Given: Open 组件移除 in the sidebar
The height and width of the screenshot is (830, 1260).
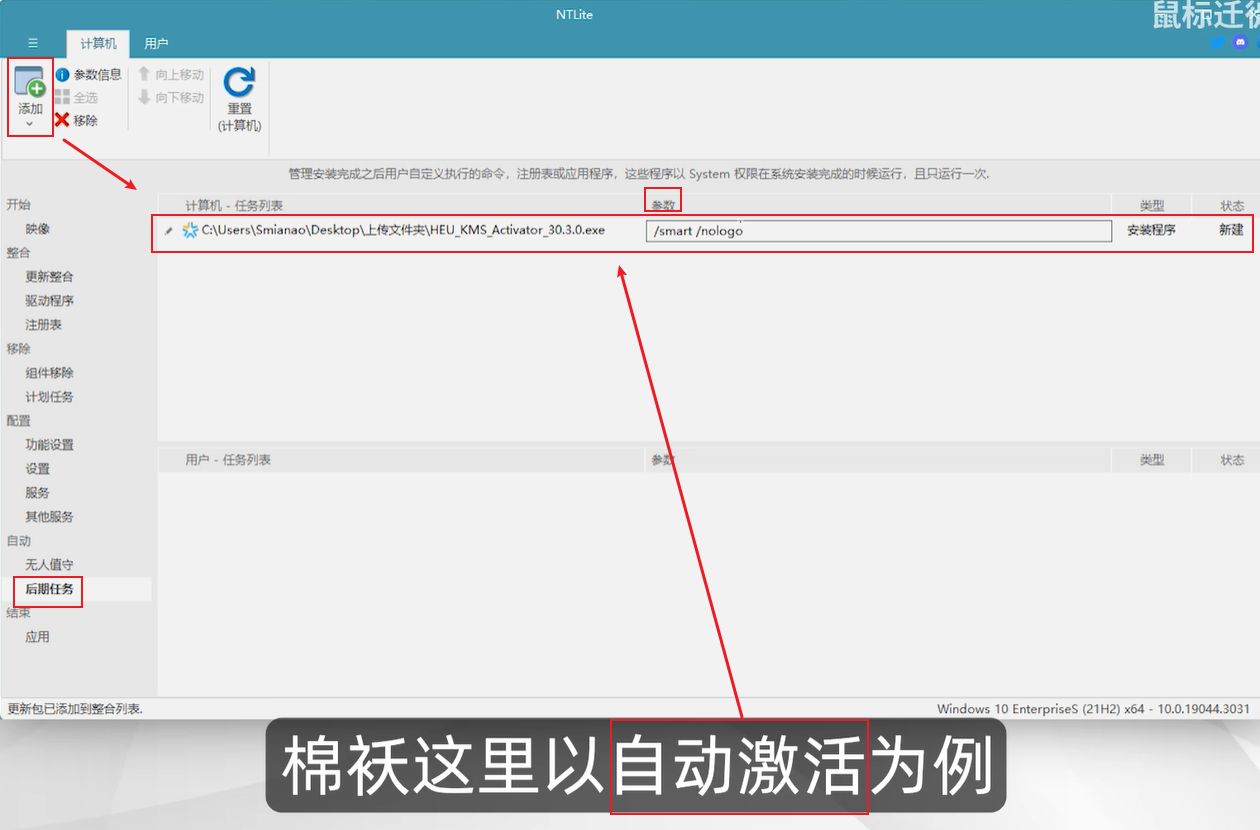Looking at the screenshot, I should 49,373.
